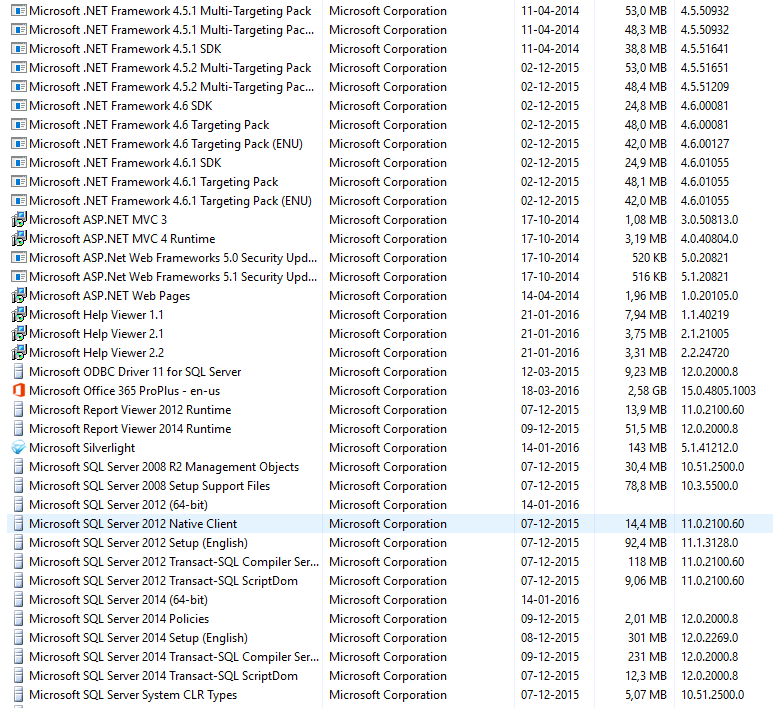Click the 5,07 MB size for System CLR Types

click(646, 694)
